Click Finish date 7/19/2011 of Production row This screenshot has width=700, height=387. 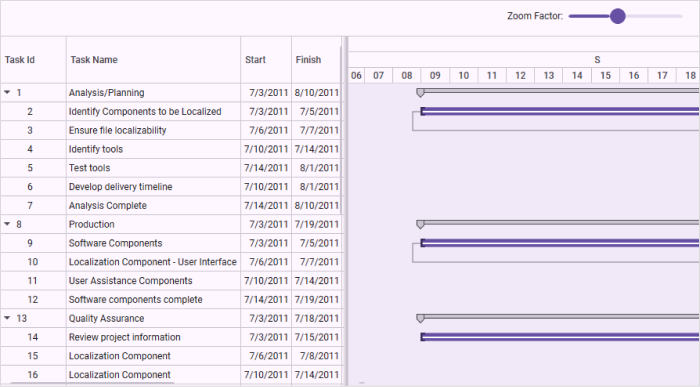(x=317, y=224)
